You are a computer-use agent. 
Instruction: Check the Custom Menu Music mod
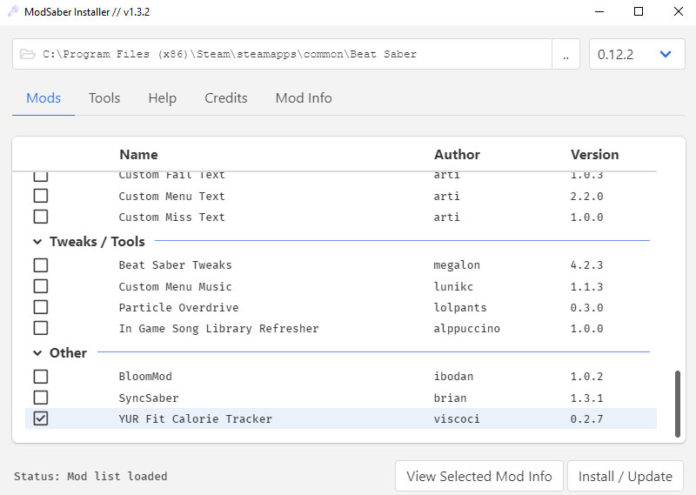pyautogui.click(x=41, y=287)
